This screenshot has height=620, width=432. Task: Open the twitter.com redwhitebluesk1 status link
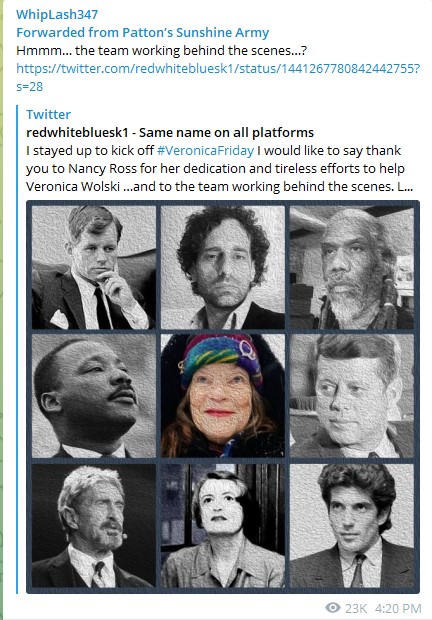218,78
